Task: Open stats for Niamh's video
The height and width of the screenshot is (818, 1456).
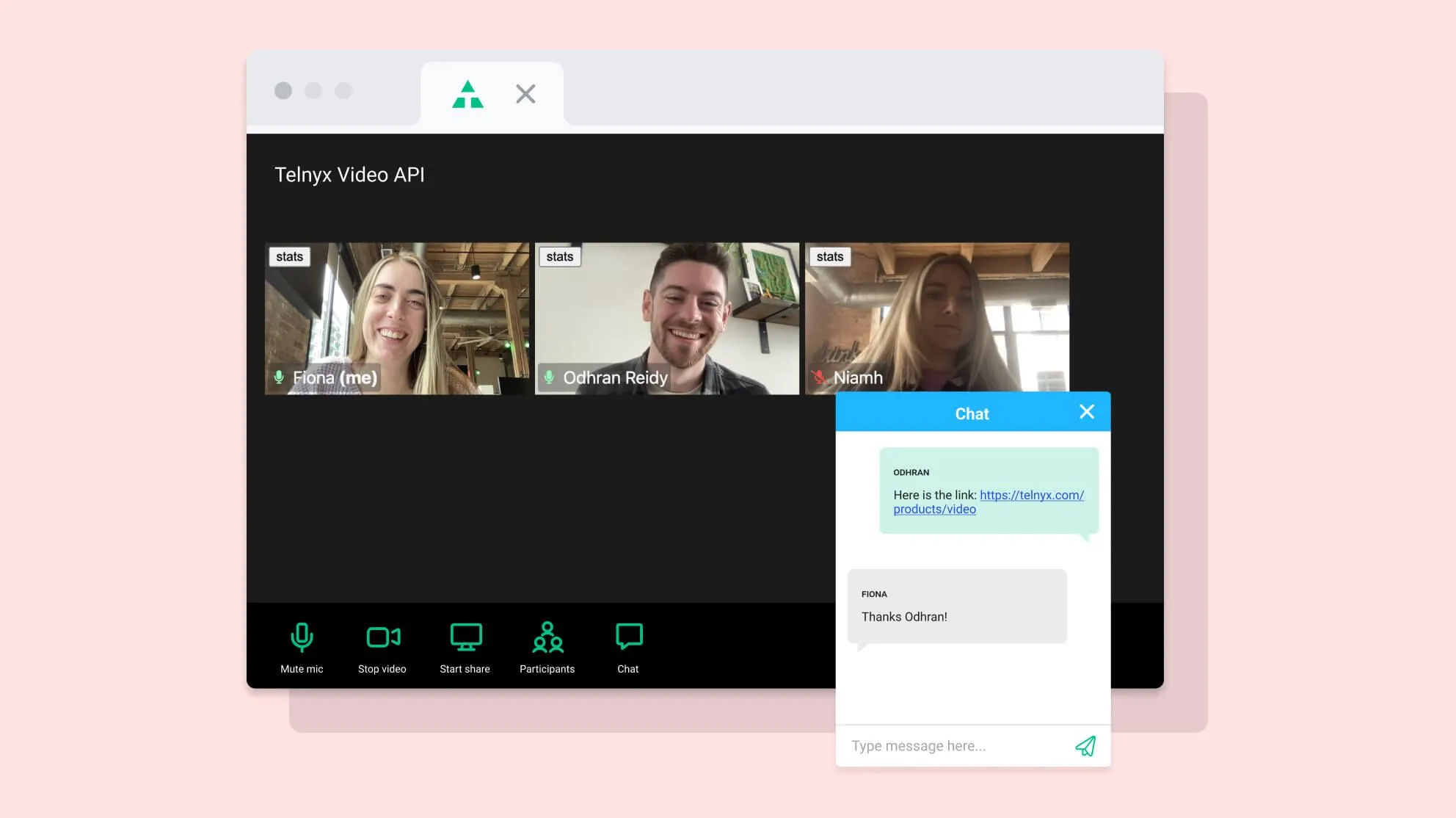Action: pyautogui.click(x=829, y=256)
